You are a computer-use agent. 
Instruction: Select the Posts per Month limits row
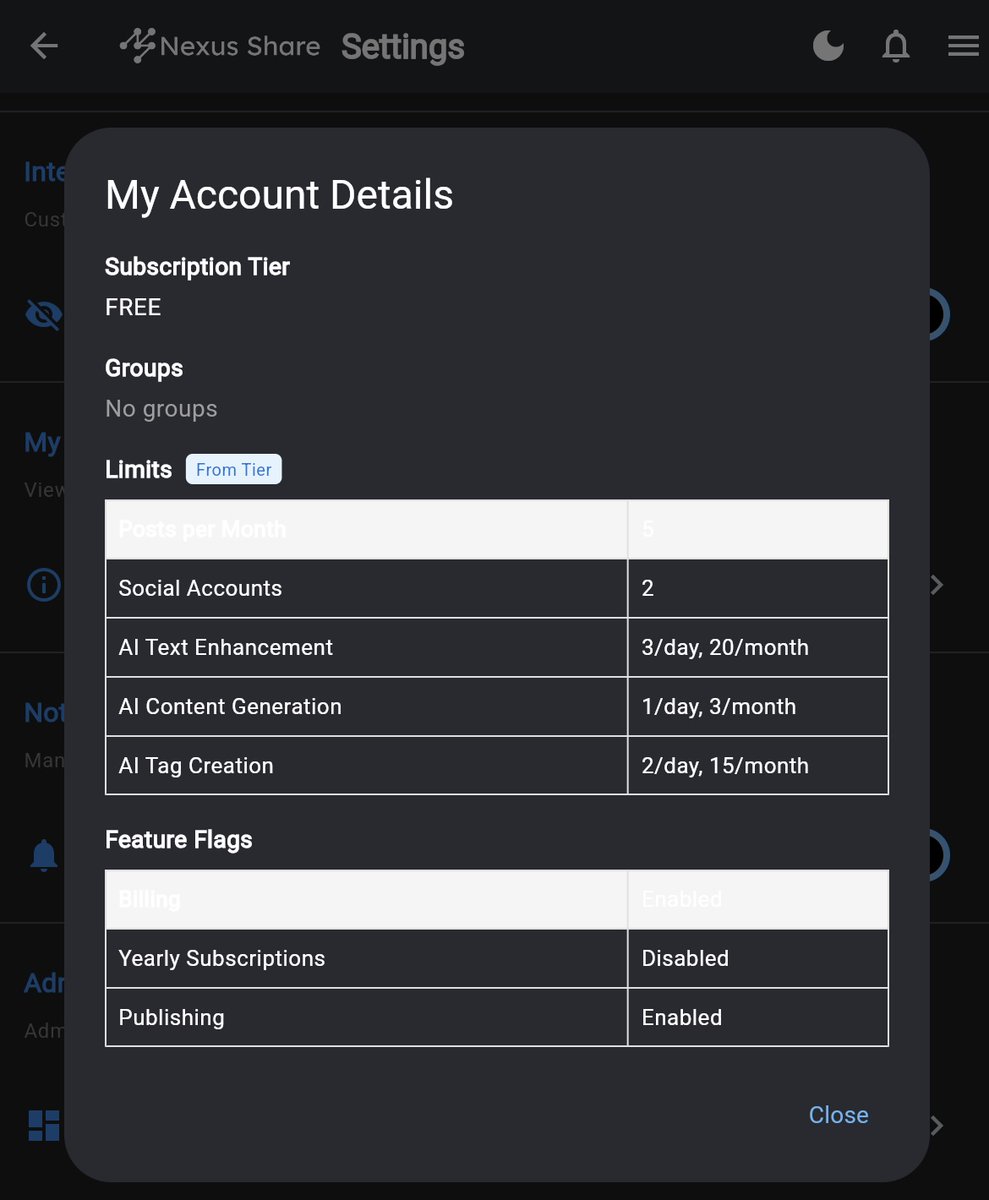(400, 529)
